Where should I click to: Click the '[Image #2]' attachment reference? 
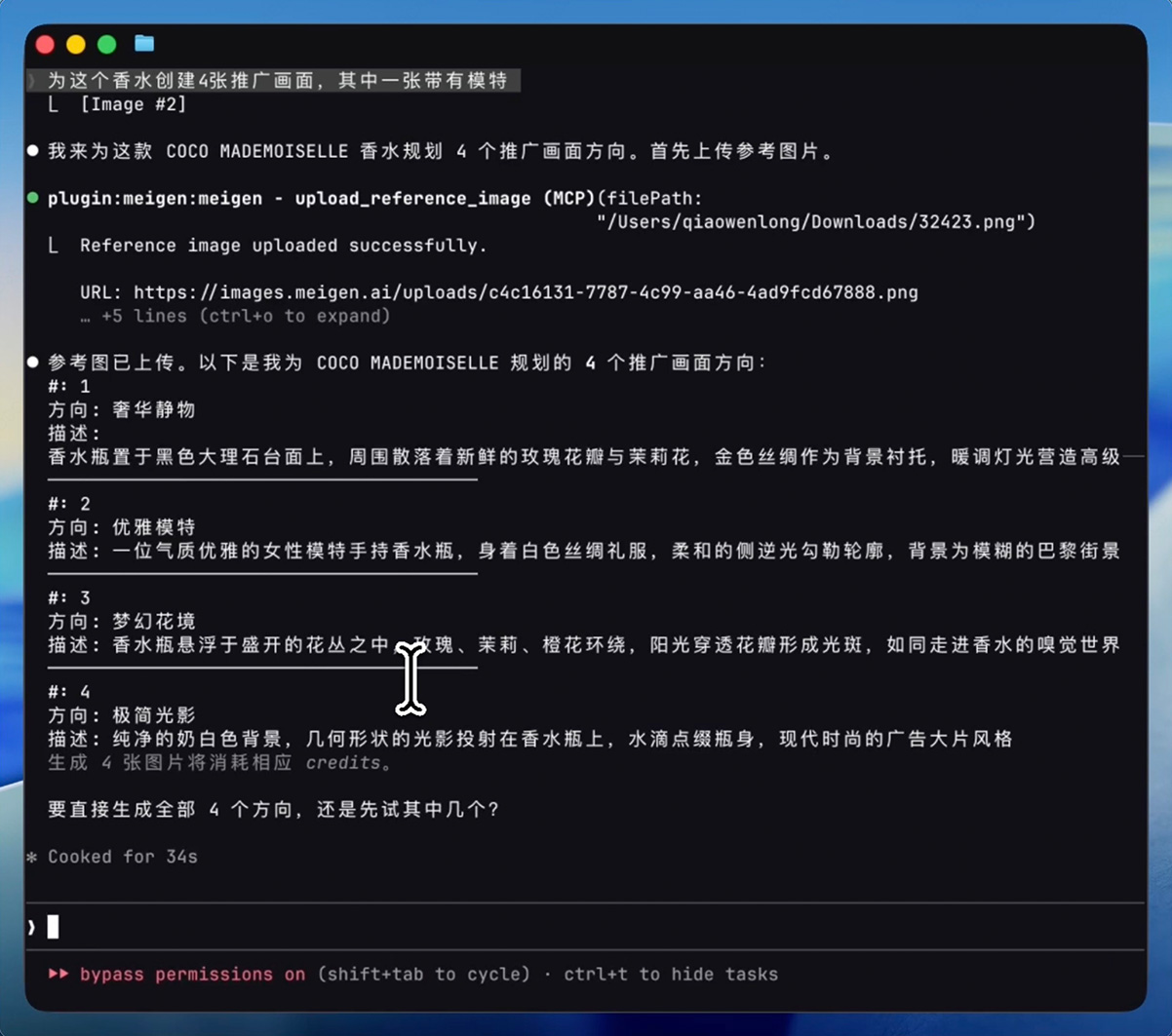(x=133, y=104)
